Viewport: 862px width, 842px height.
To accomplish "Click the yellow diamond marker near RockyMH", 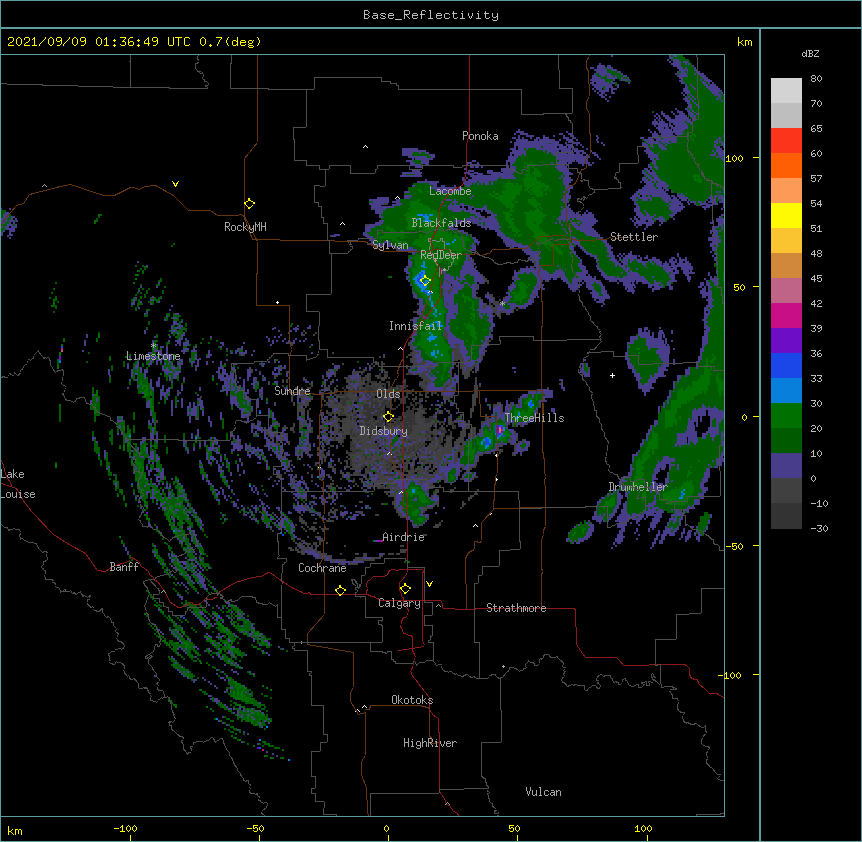I will 249,204.
